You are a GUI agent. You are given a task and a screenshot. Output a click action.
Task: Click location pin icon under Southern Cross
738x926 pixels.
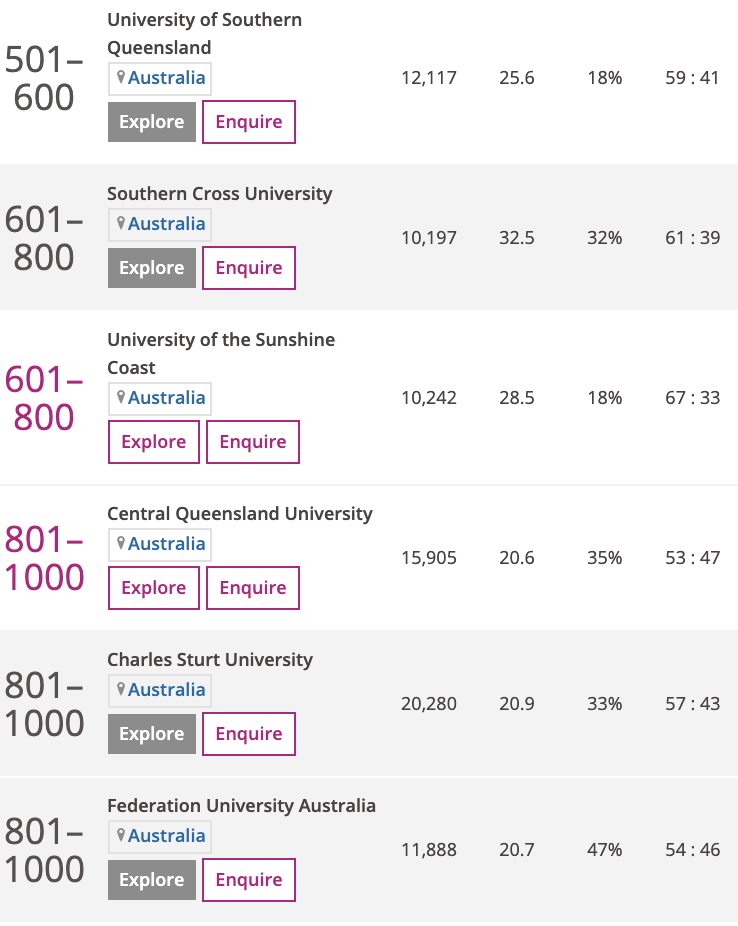click(121, 224)
